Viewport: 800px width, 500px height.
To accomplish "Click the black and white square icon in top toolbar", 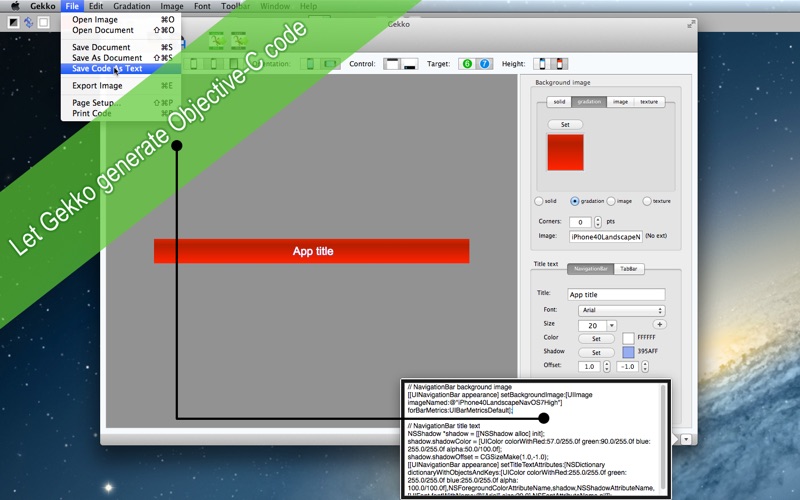I will 13,22.
